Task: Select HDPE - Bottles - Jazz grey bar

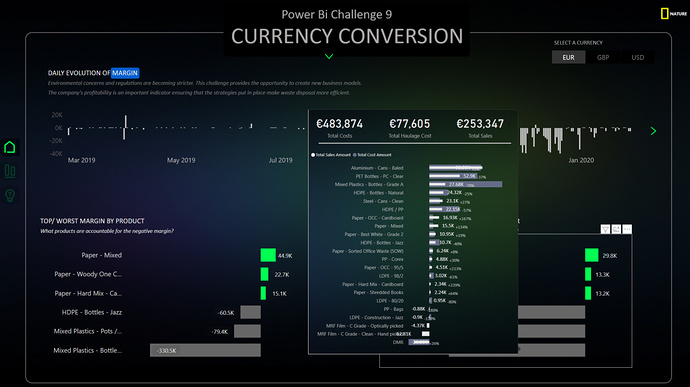Action: point(250,312)
